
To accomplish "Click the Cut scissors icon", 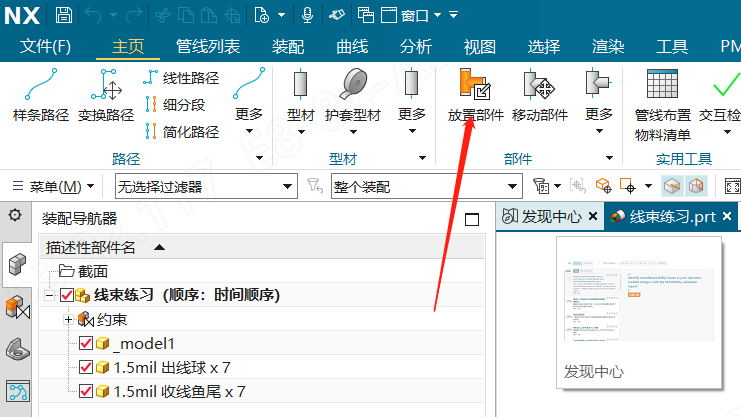I will (163, 16).
